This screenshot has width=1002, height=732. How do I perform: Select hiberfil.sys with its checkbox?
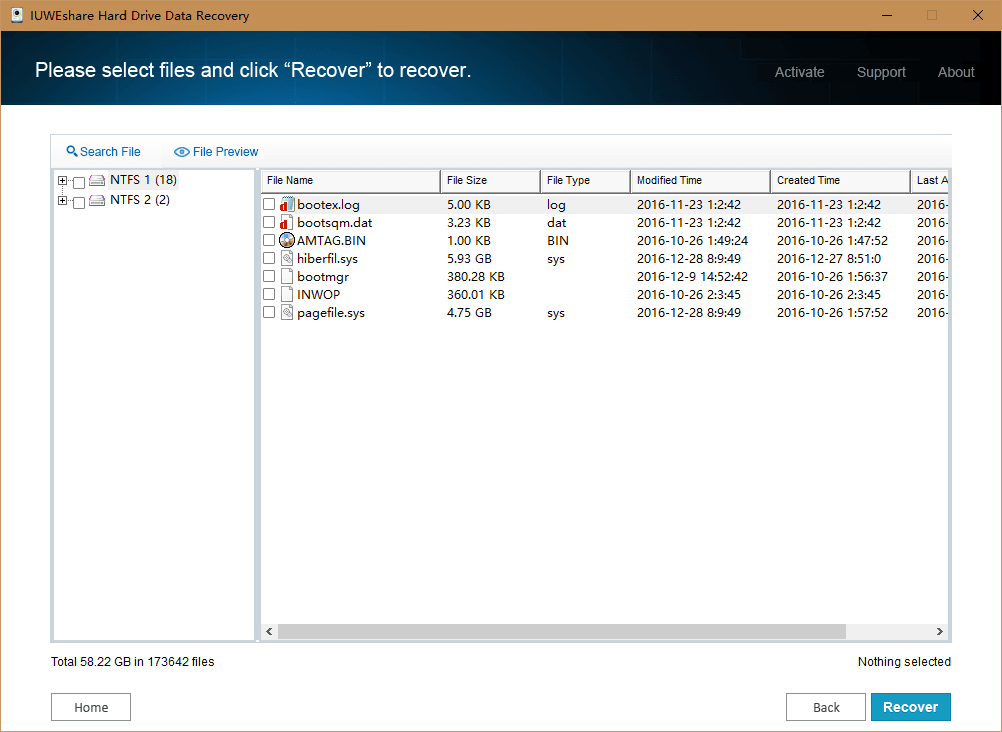click(269, 258)
